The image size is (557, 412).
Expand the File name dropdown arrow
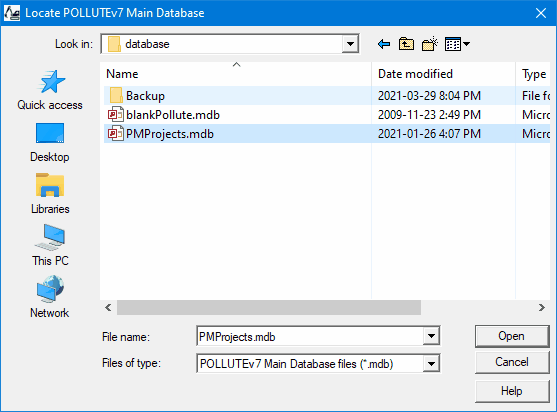point(431,336)
